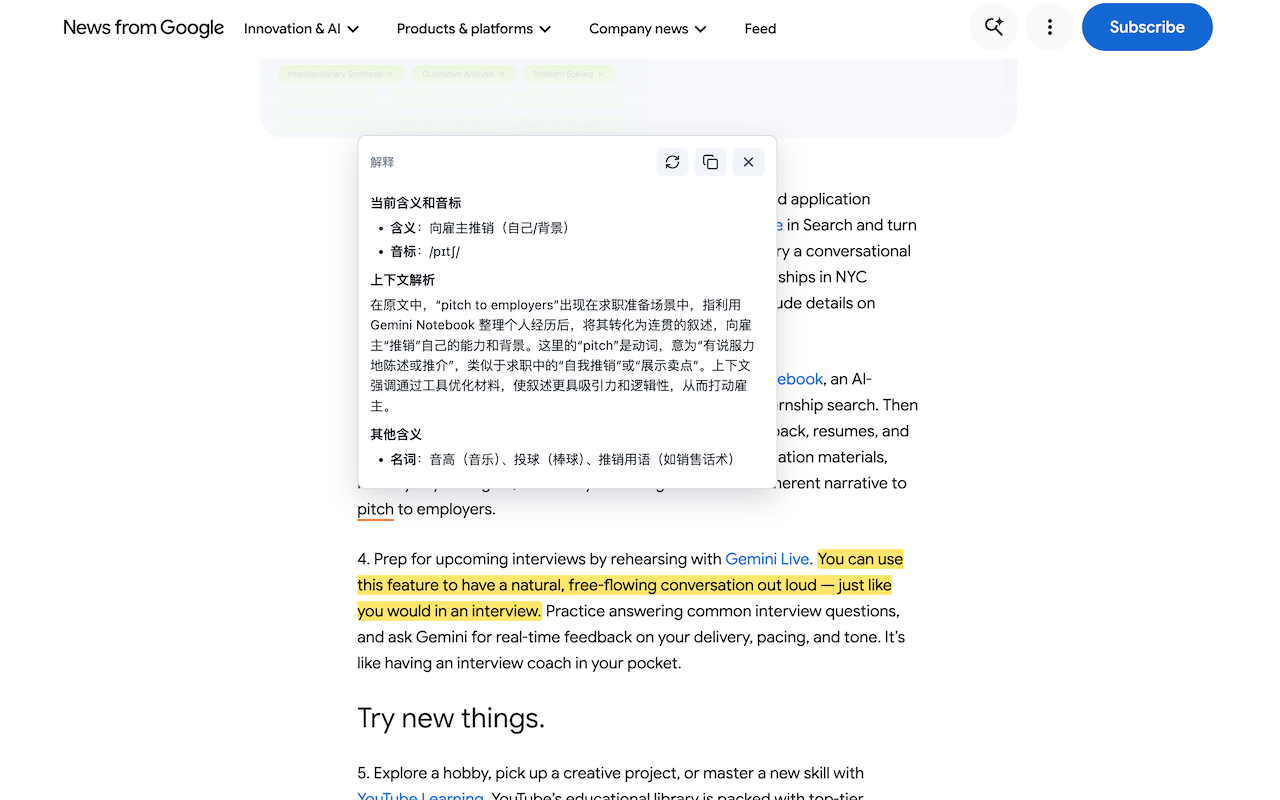Image resolution: width=1280 pixels, height=800 pixels.
Task: Click the underlined word "pitch"
Action: [x=376, y=509]
